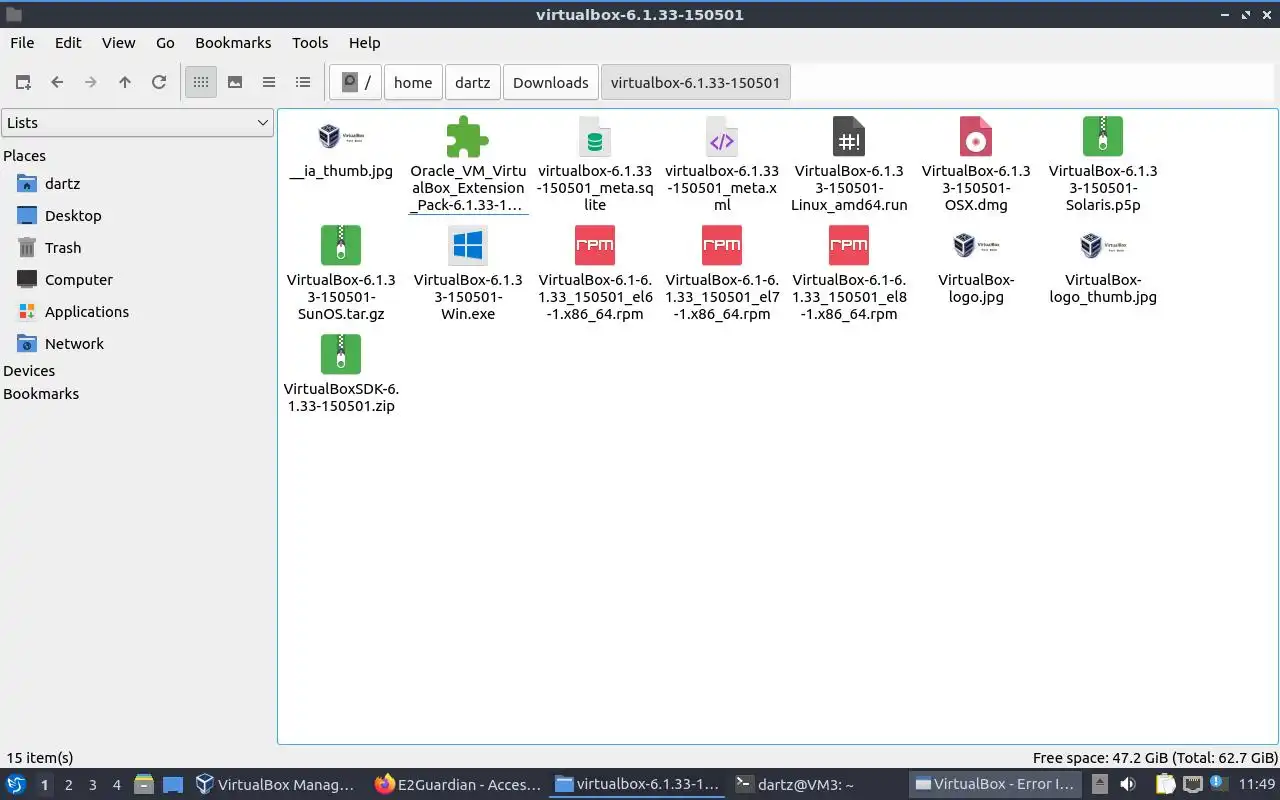Open the clipboard manager tray icon

1166,785
